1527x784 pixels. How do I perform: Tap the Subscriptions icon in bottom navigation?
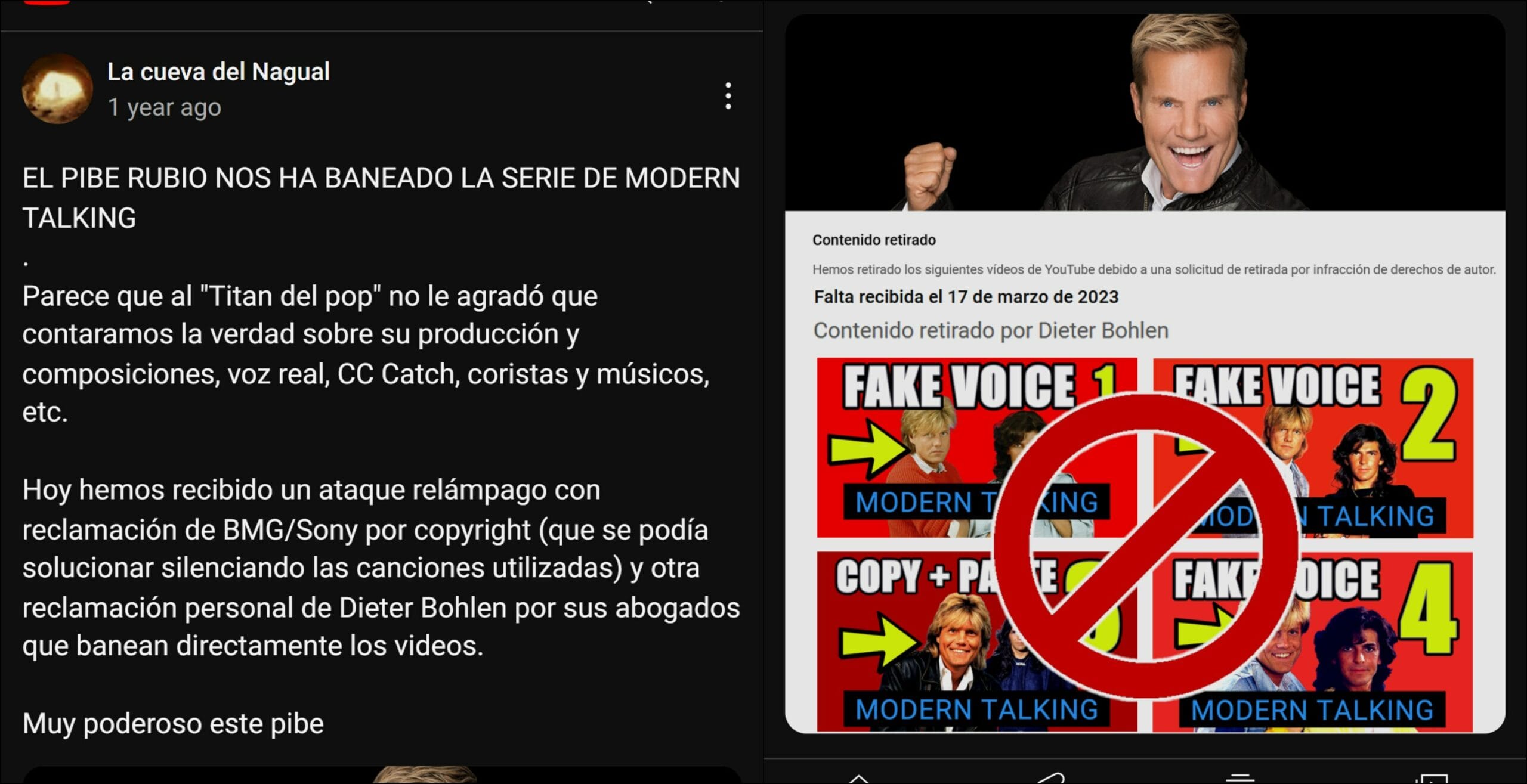(1241, 778)
